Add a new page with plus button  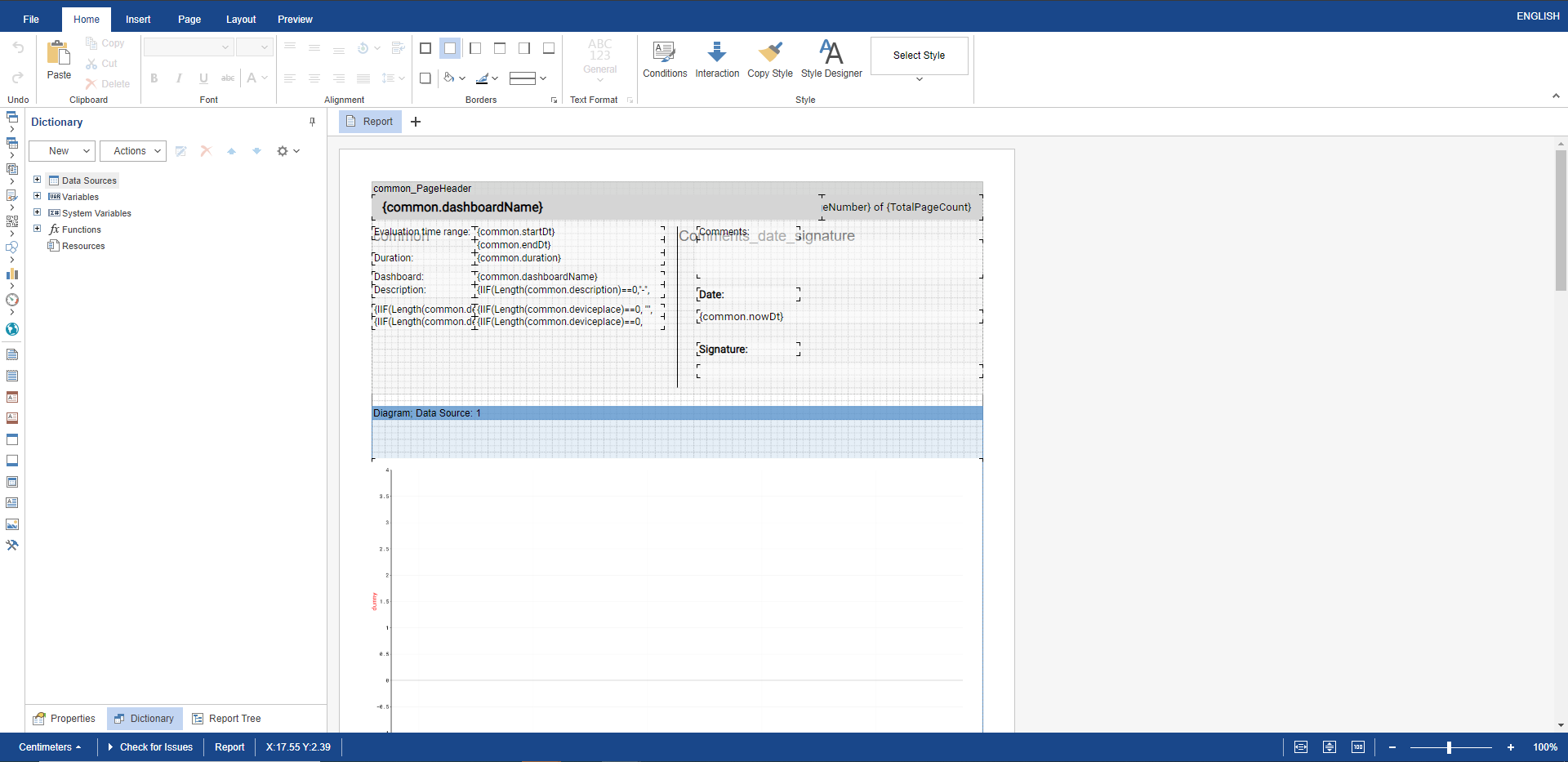pyautogui.click(x=416, y=122)
